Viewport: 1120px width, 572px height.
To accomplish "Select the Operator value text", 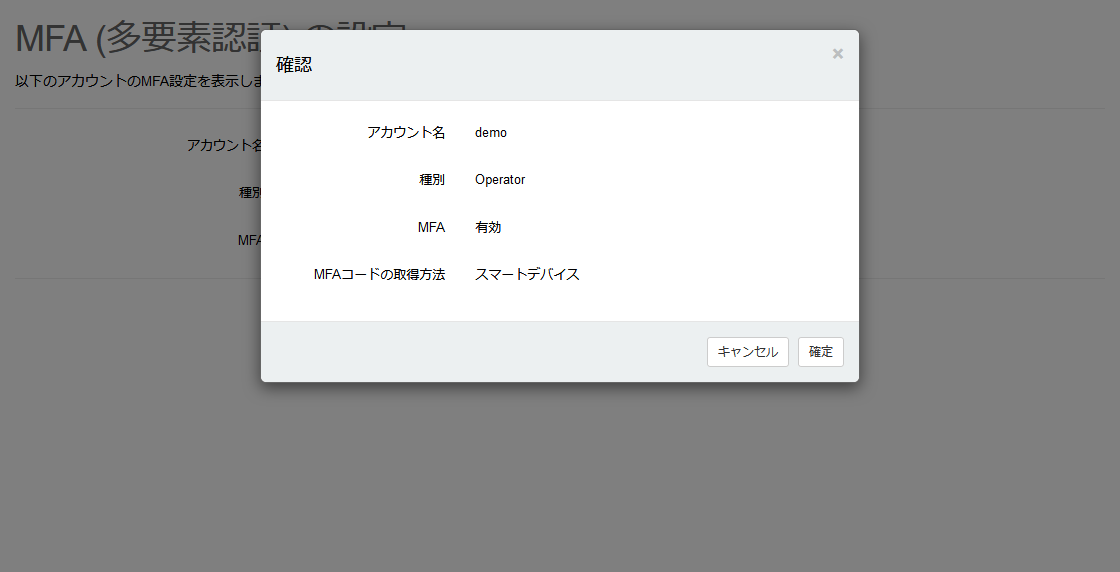I will pyautogui.click(x=500, y=180).
